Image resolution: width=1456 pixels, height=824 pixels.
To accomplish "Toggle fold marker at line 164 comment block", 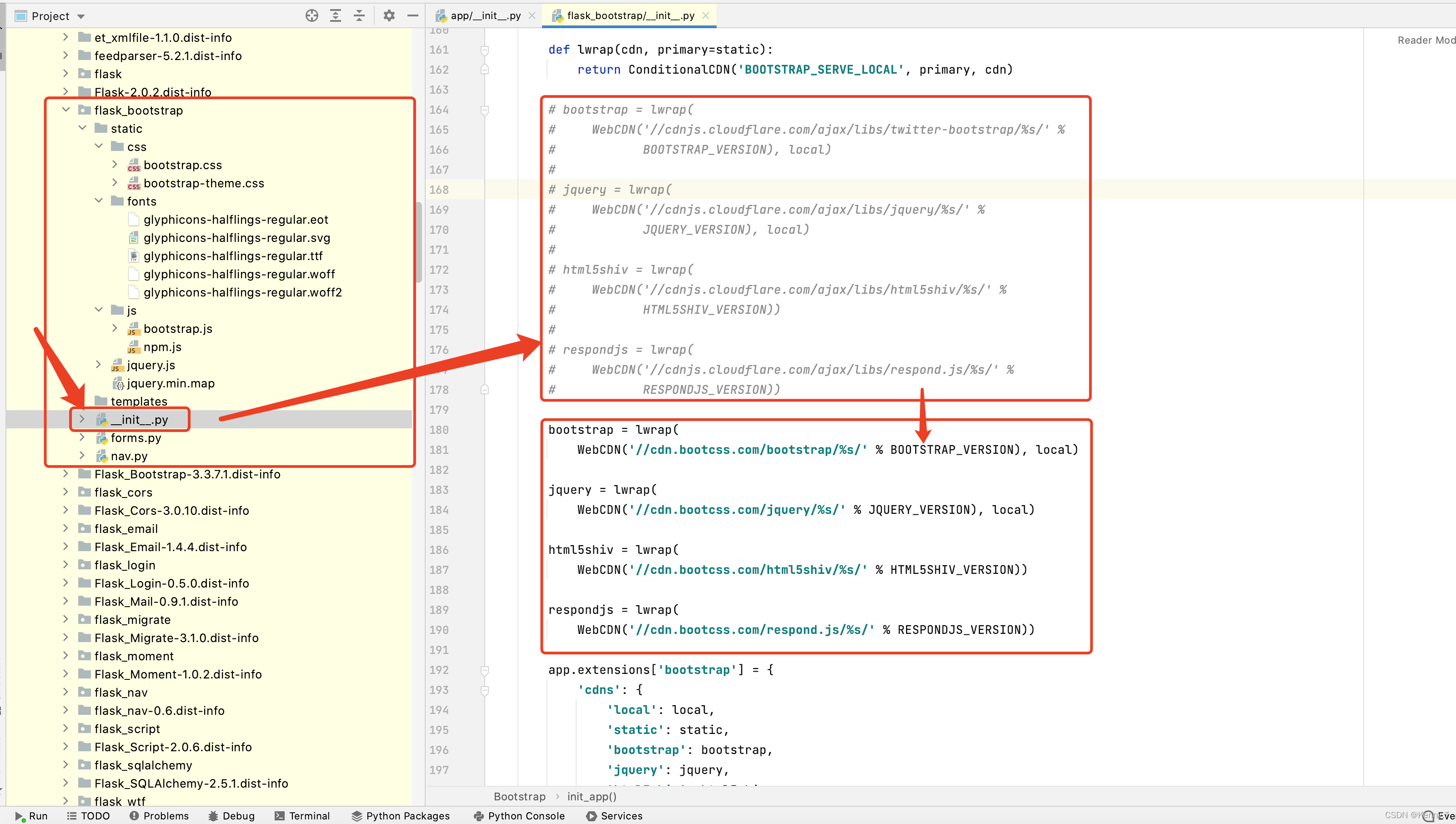I will [x=484, y=111].
